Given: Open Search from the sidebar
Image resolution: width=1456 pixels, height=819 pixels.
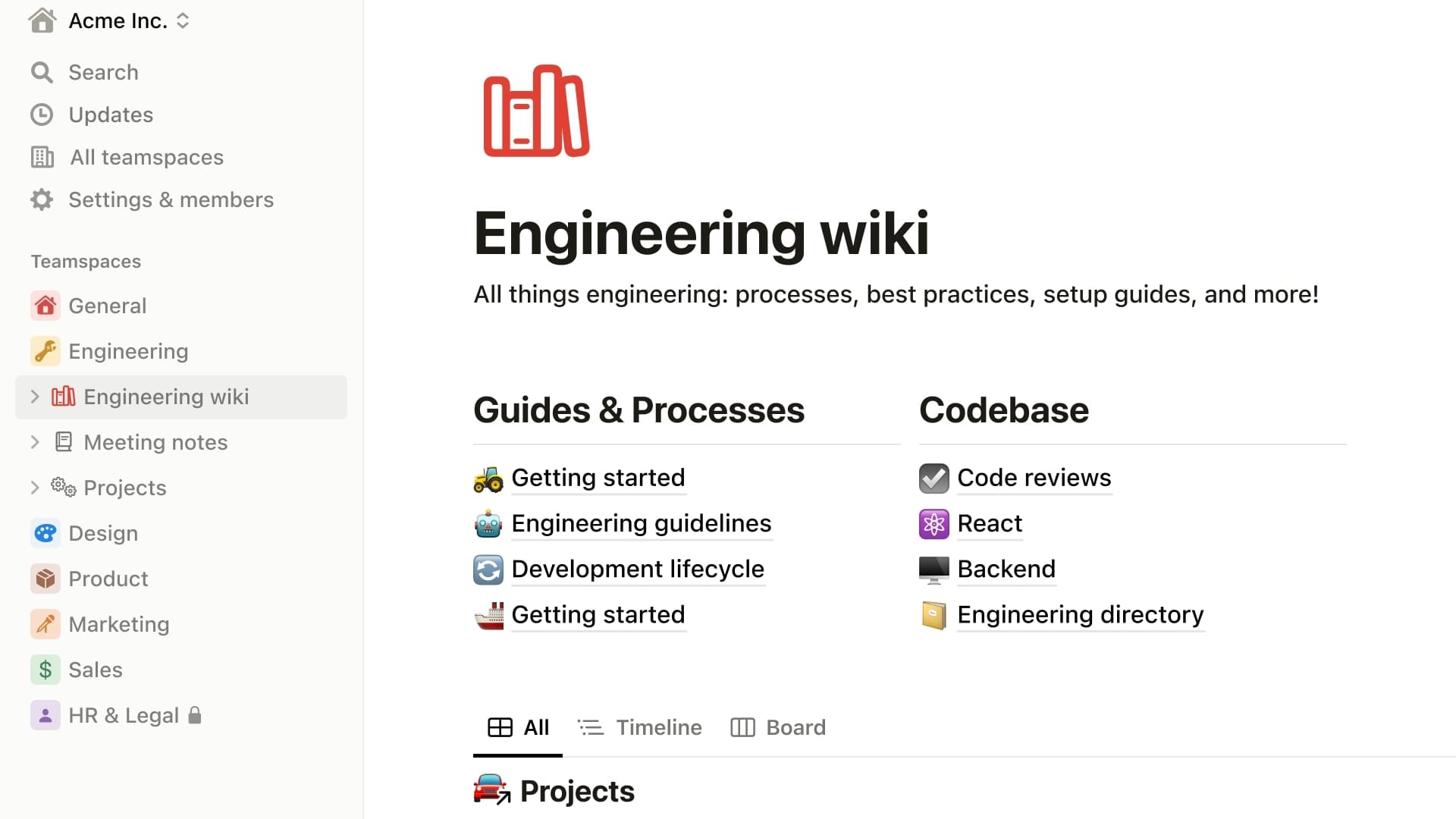Looking at the screenshot, I should click(104, 72).
